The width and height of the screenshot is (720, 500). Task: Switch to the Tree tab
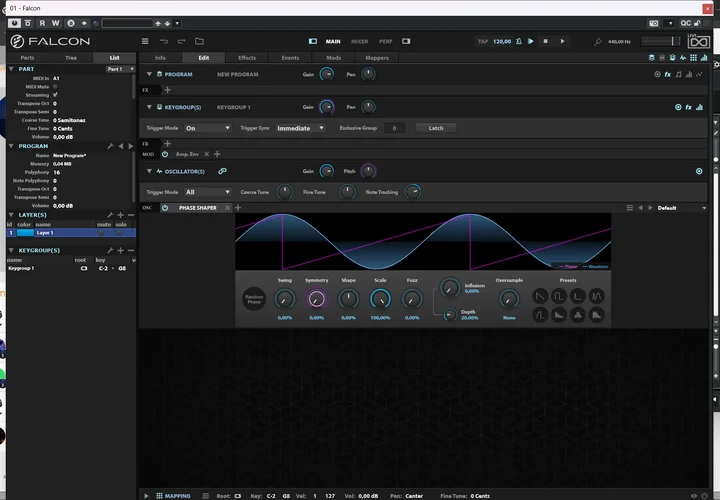[x=69, y=58]
